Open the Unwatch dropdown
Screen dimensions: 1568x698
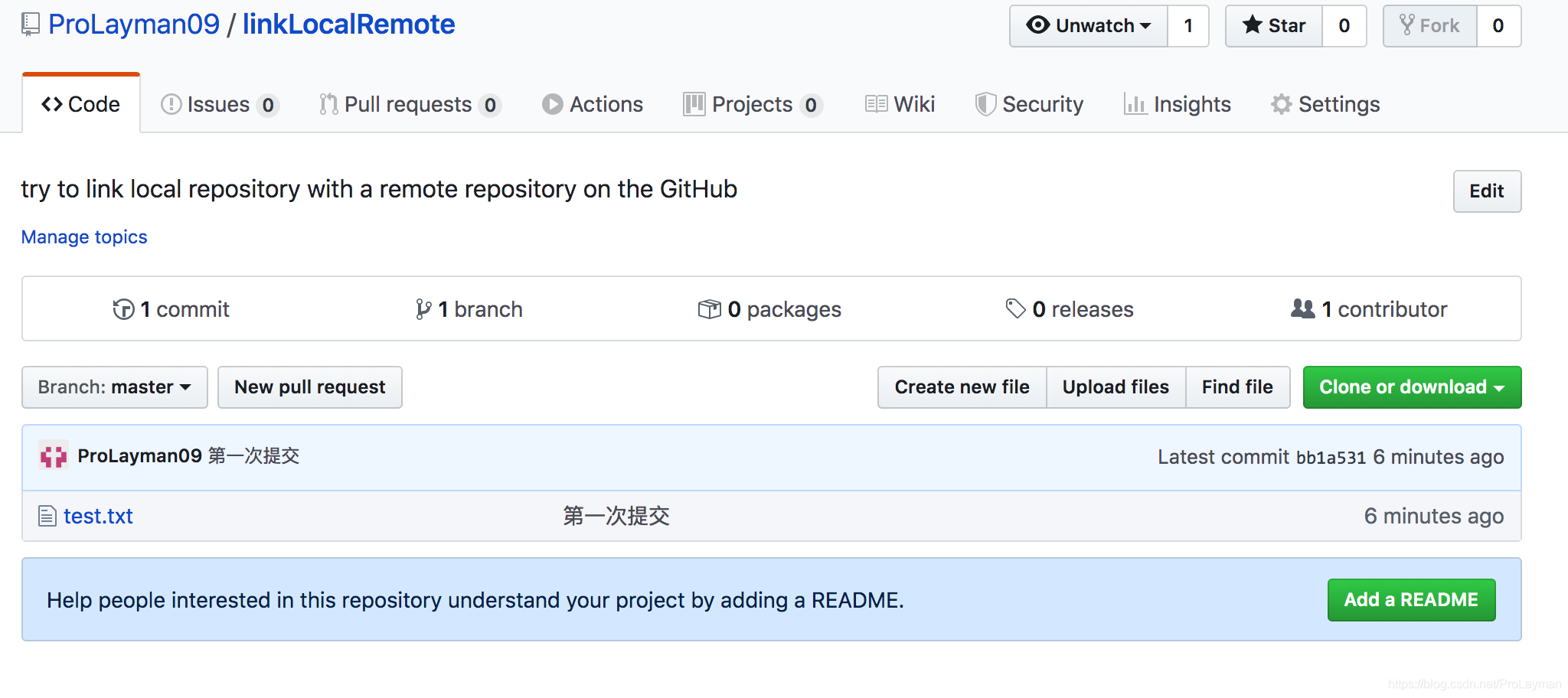1089,26
